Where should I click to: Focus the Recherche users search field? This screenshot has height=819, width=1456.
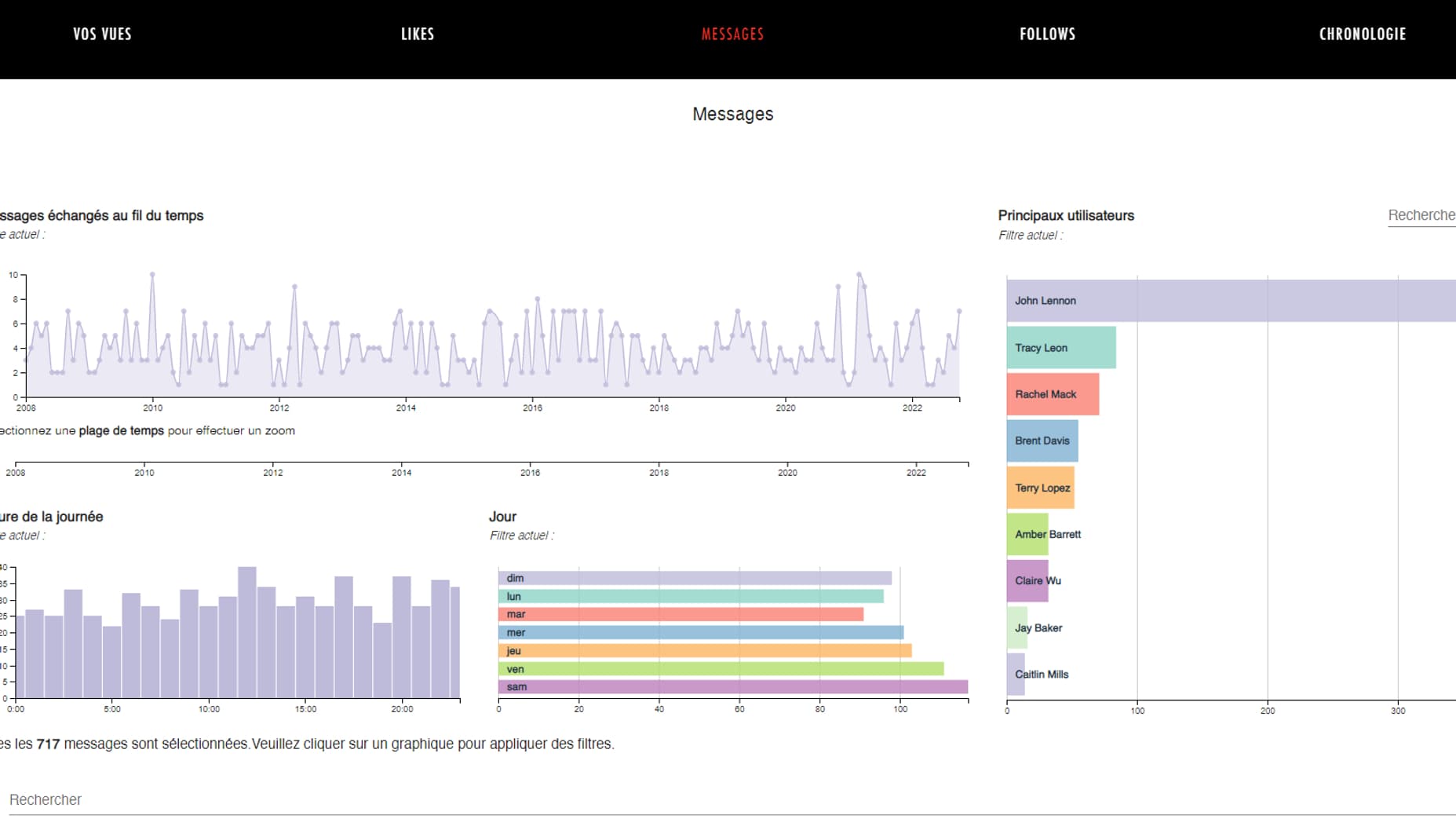1421,215
